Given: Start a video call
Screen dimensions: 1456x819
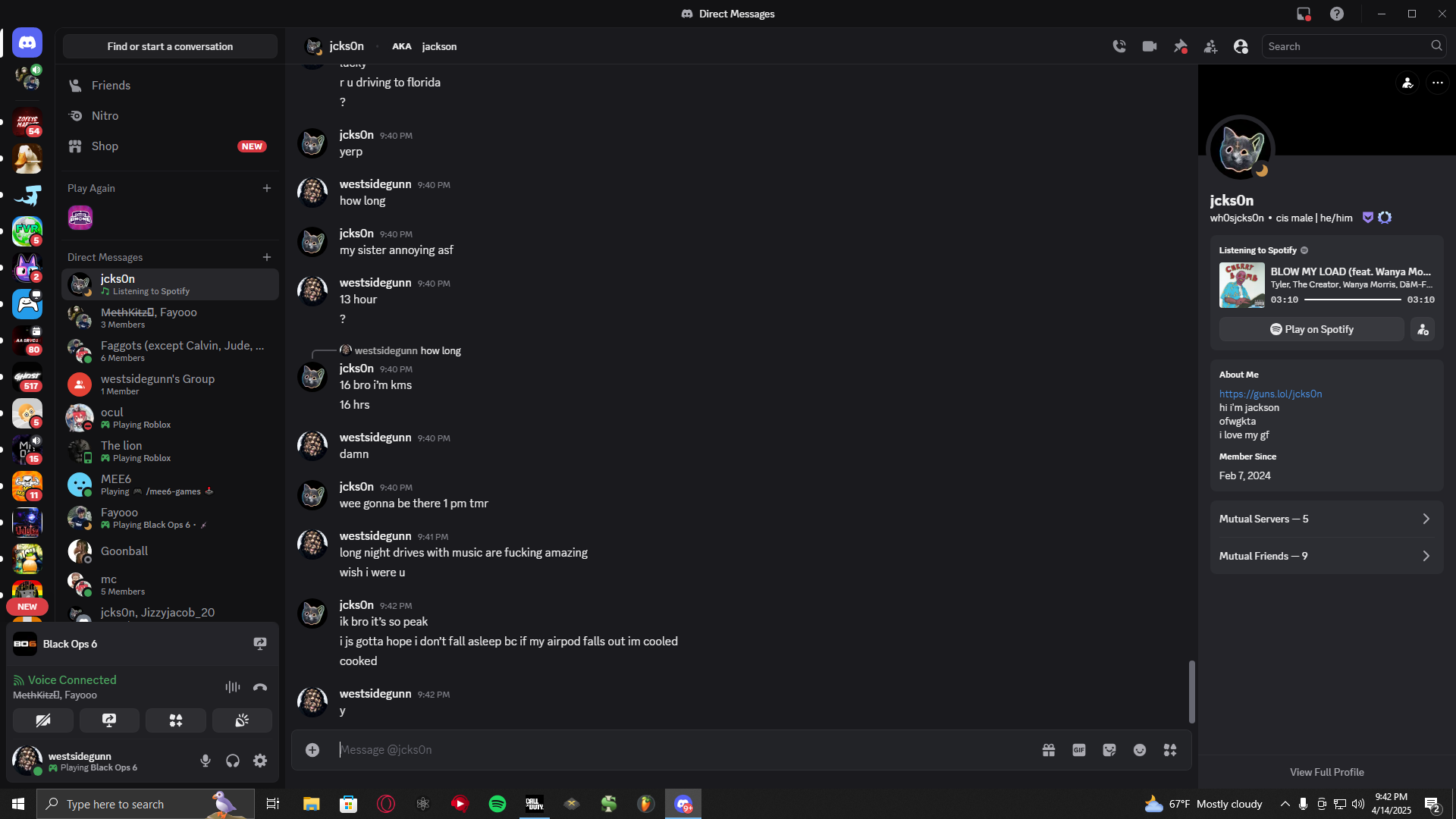Looking at the screenshot, I should click(x=1150, y=46).
